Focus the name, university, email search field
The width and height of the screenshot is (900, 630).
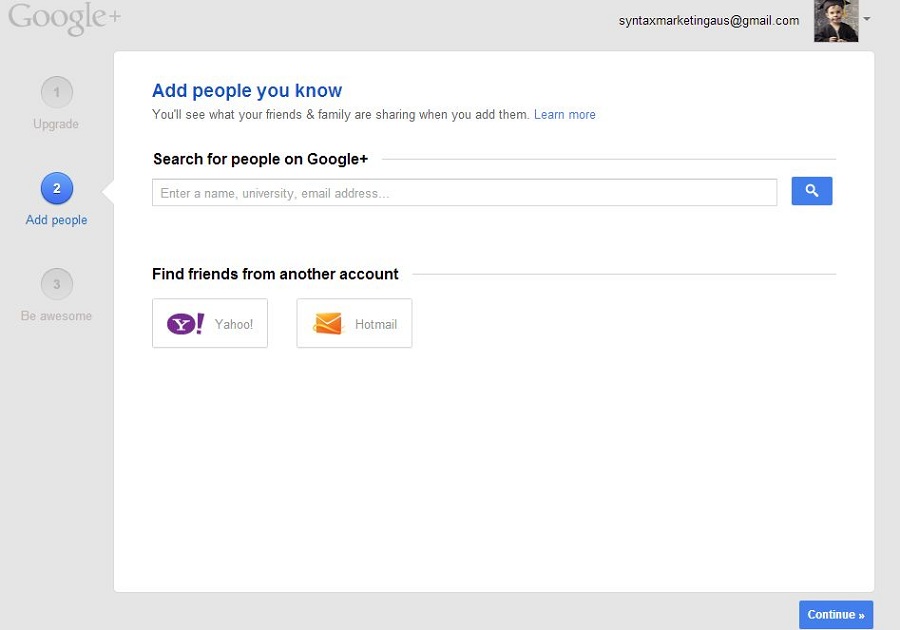(464, 193)
